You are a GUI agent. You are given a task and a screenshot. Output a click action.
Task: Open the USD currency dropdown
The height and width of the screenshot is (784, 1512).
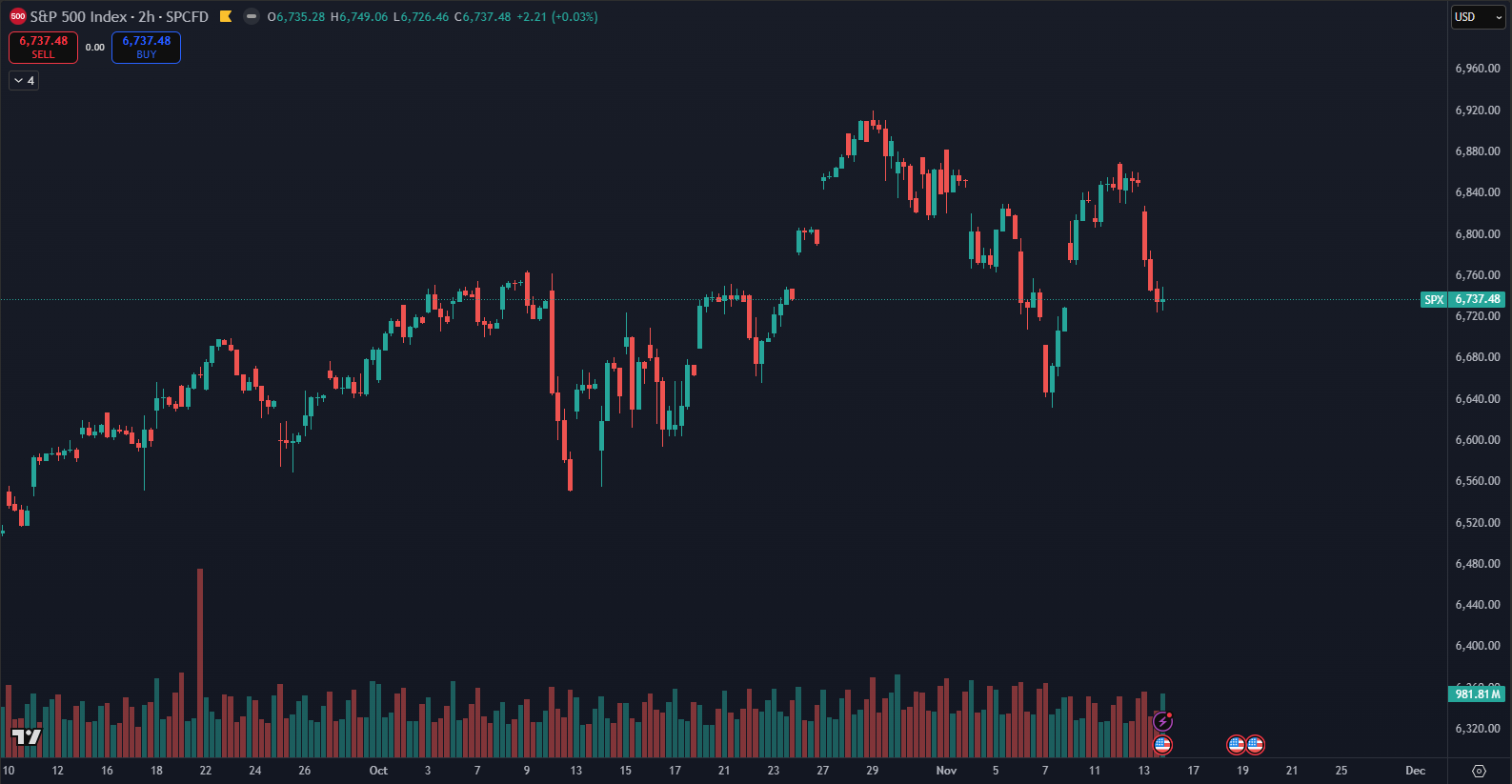1478,17
